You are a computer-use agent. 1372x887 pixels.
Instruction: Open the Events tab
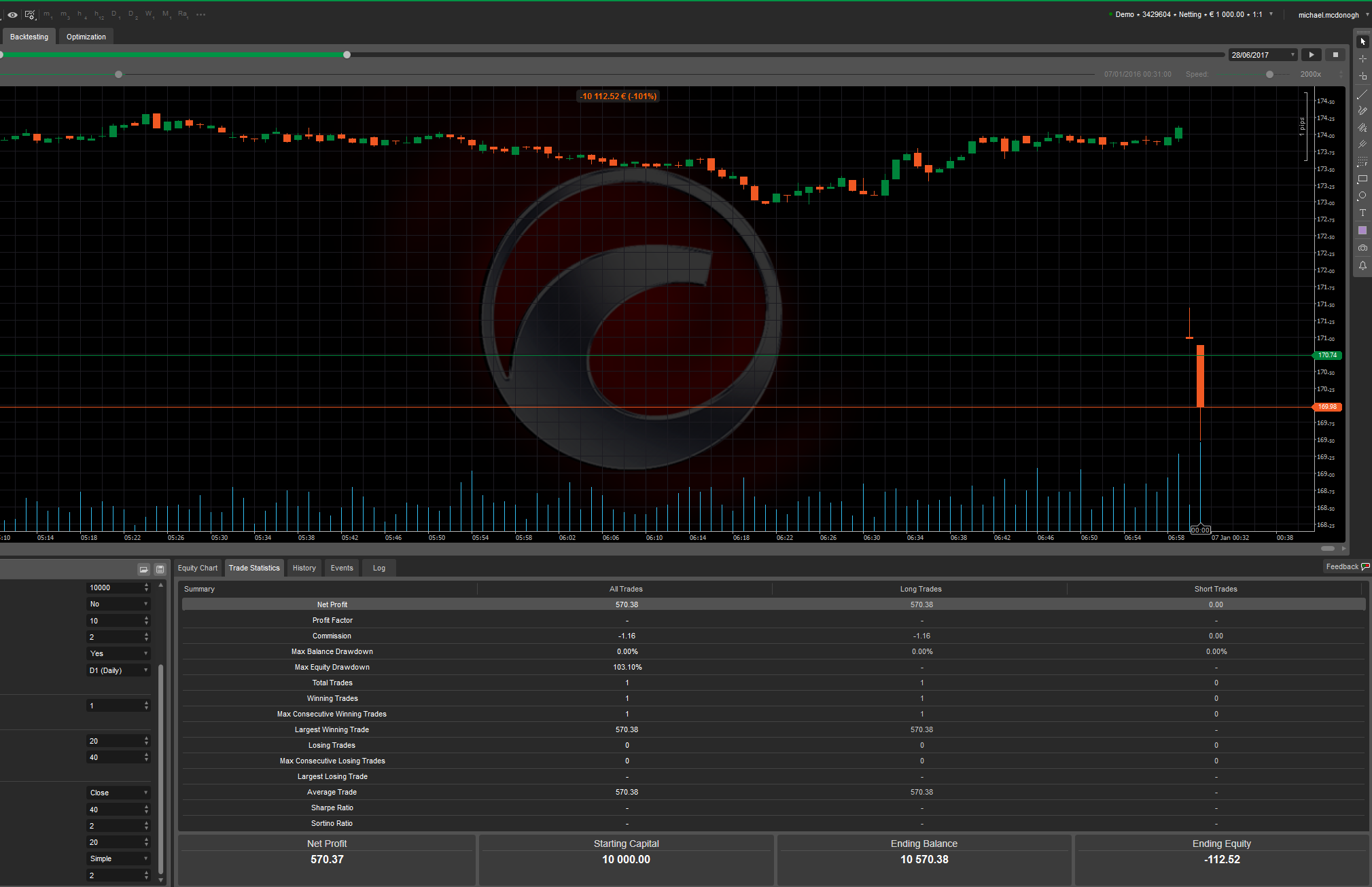pyautogui.click(x=342, y=568)
